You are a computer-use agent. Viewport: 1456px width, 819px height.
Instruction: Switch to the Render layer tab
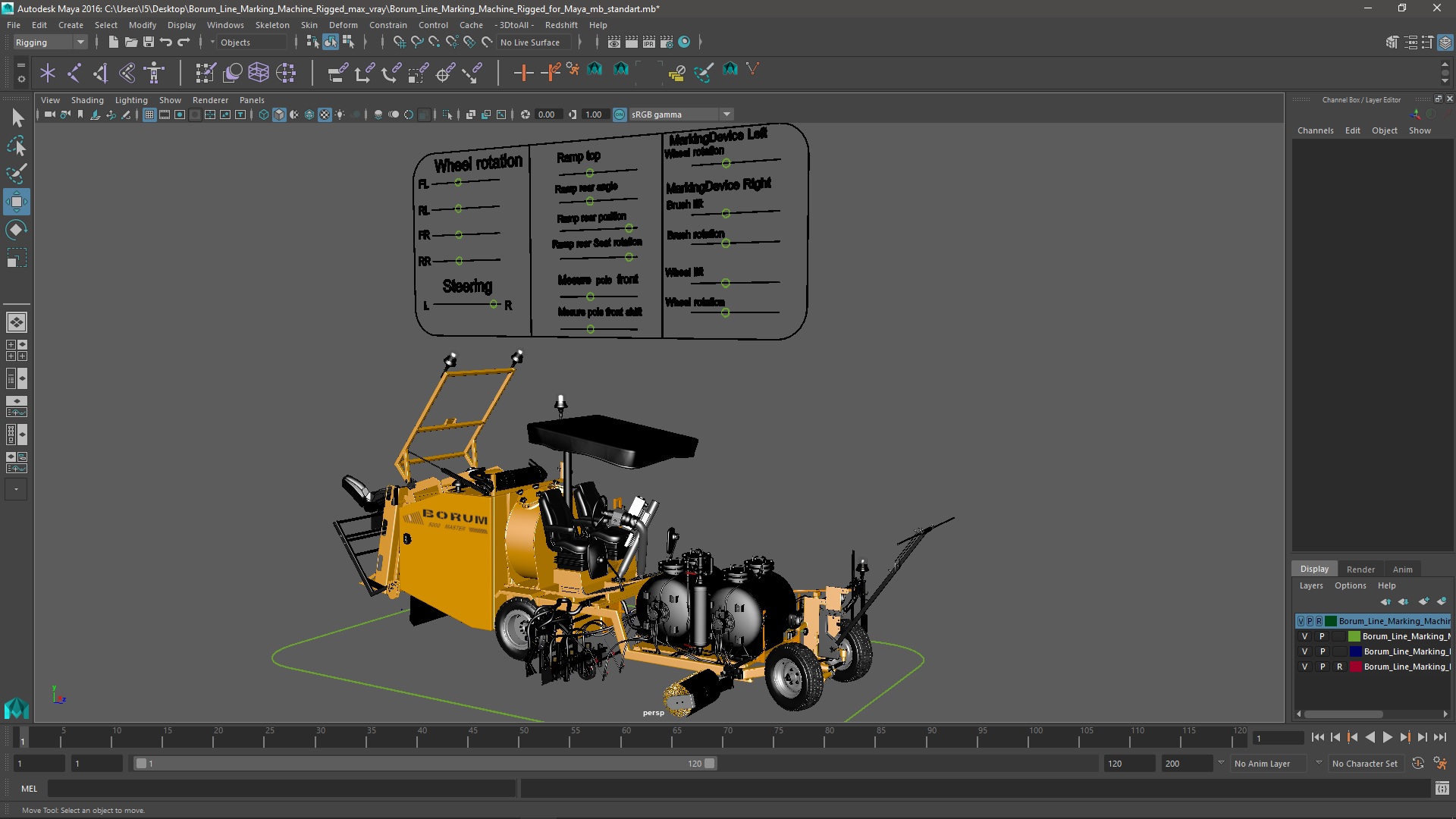[x=1360, y=569]
